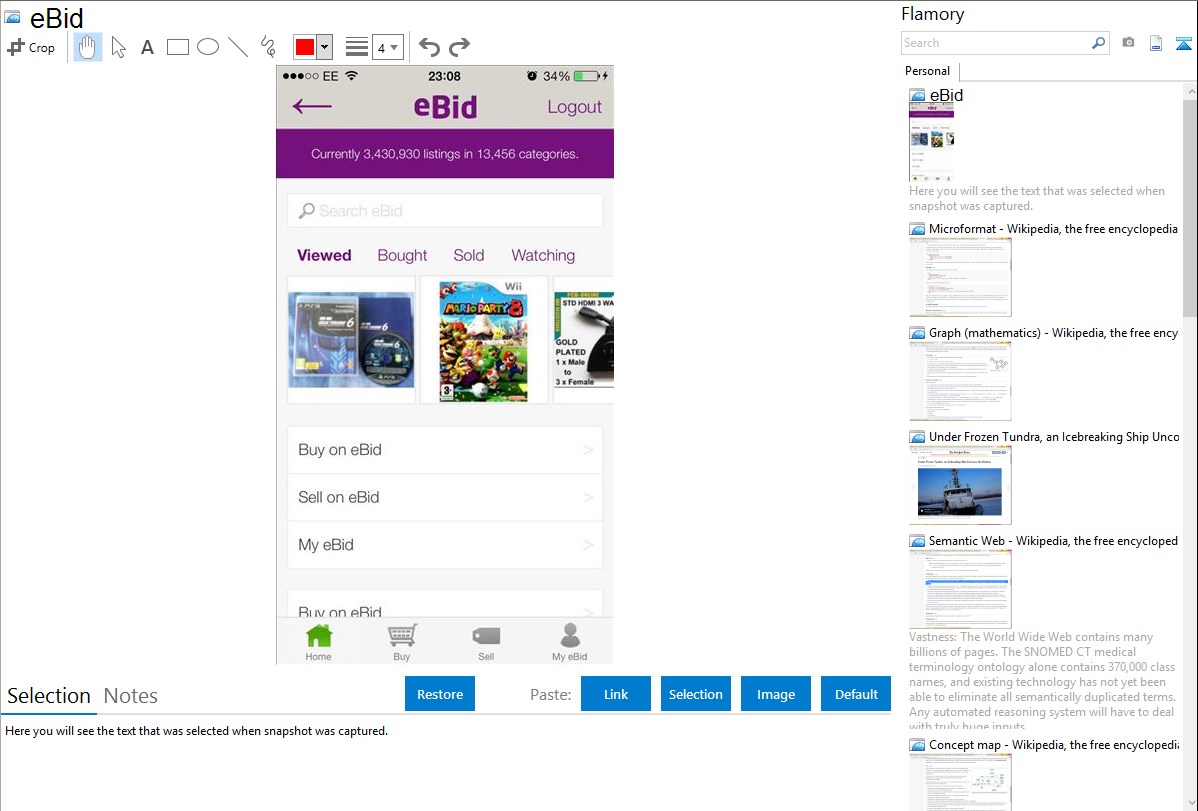This screenshot has width=1198, height=811.
Task: Undo the last annotation
Action: click(429, 47)
